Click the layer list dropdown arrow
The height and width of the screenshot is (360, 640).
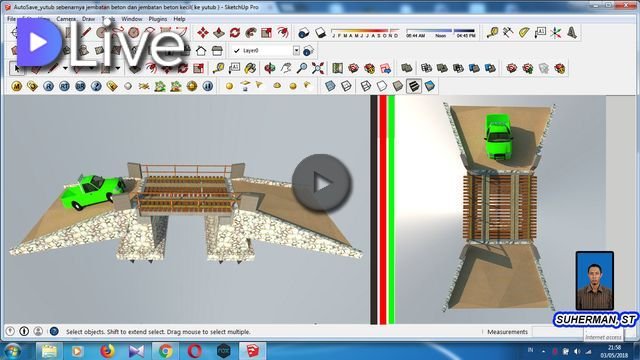tap(296, 51)
